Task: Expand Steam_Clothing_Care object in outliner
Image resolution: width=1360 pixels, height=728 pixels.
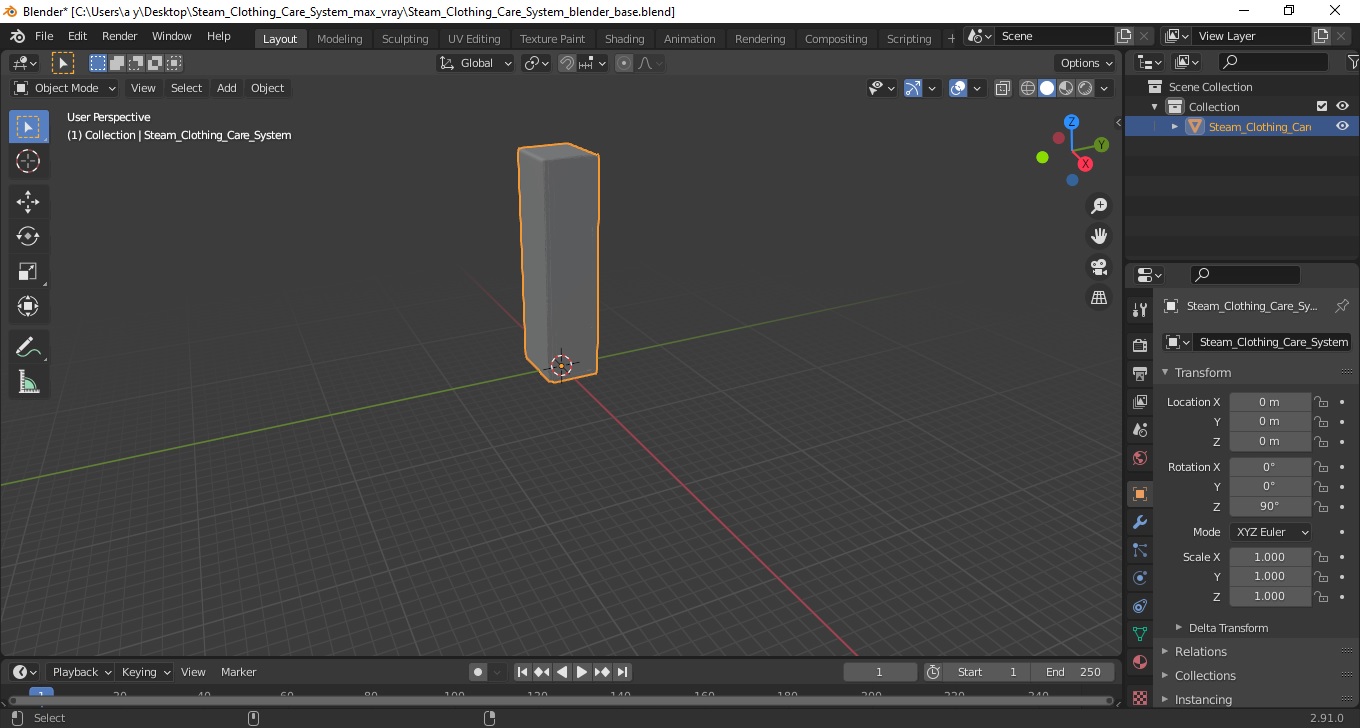Action: 1175,126
